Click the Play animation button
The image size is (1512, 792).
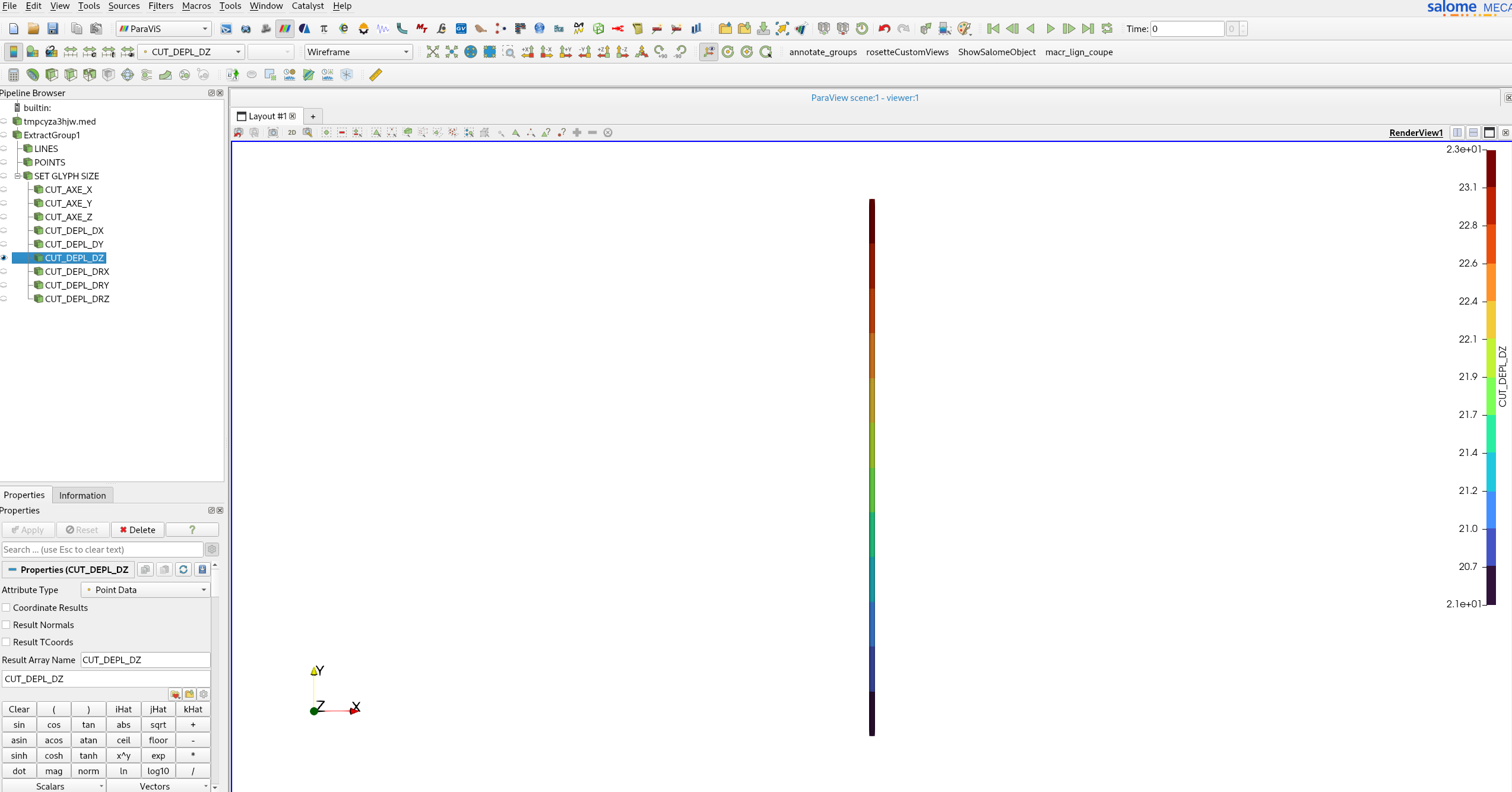click(1050, 28)
